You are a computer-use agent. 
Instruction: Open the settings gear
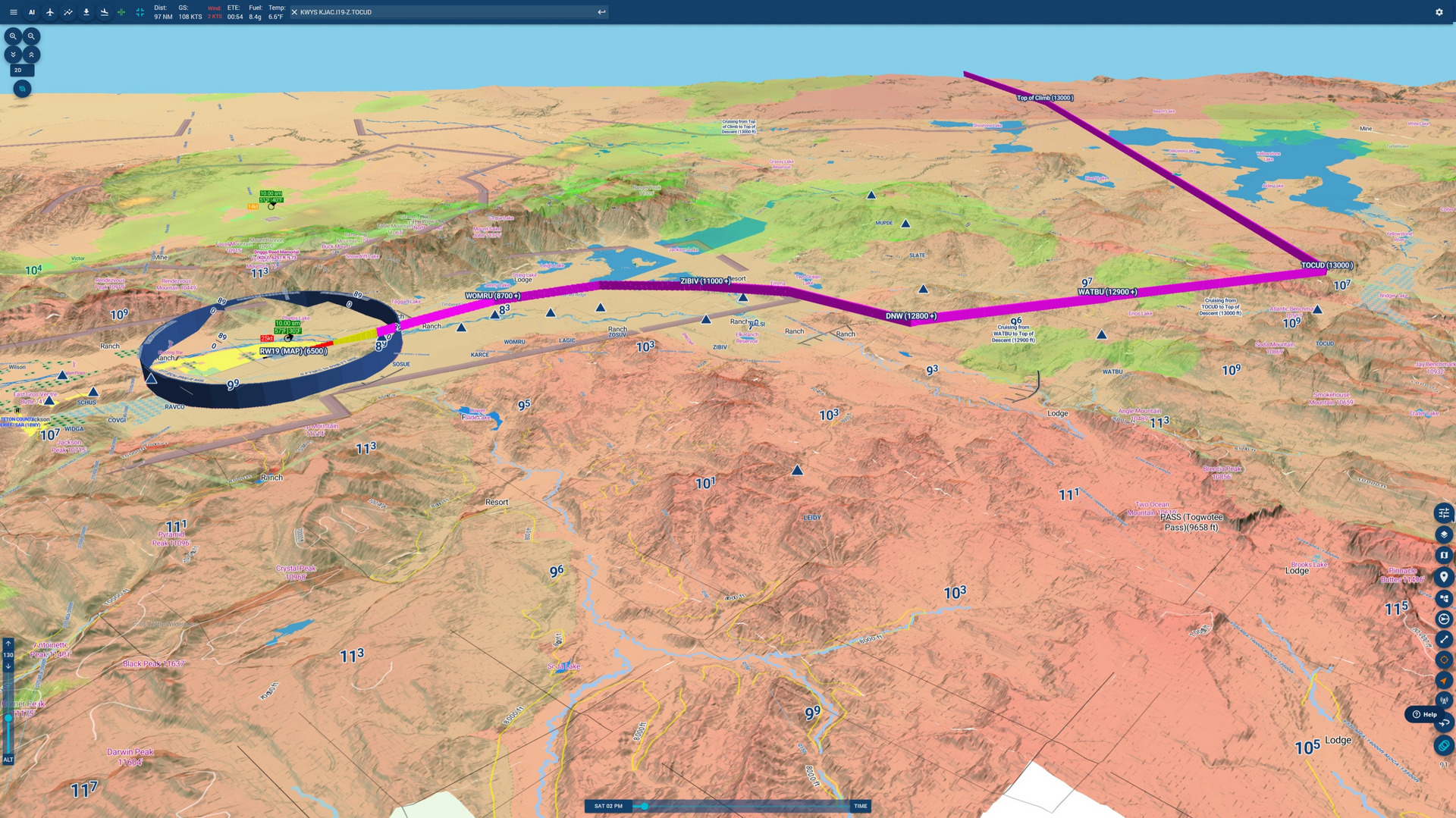(1439, 12)
